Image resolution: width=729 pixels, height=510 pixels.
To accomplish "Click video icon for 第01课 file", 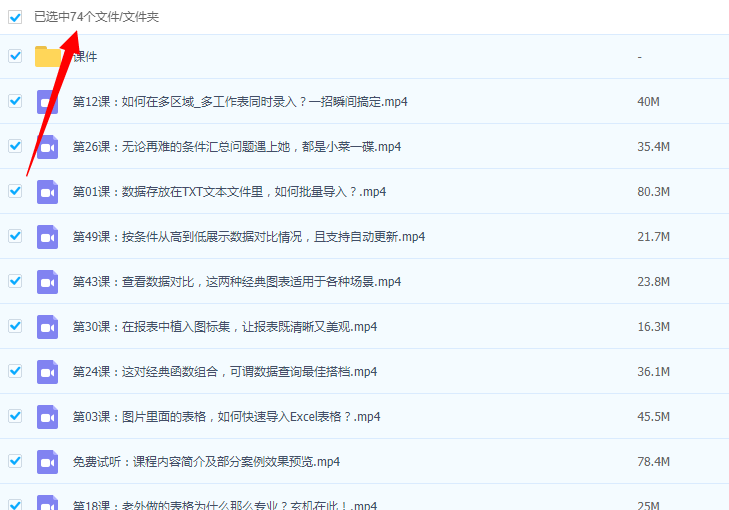I will click(x=48, y=191).
